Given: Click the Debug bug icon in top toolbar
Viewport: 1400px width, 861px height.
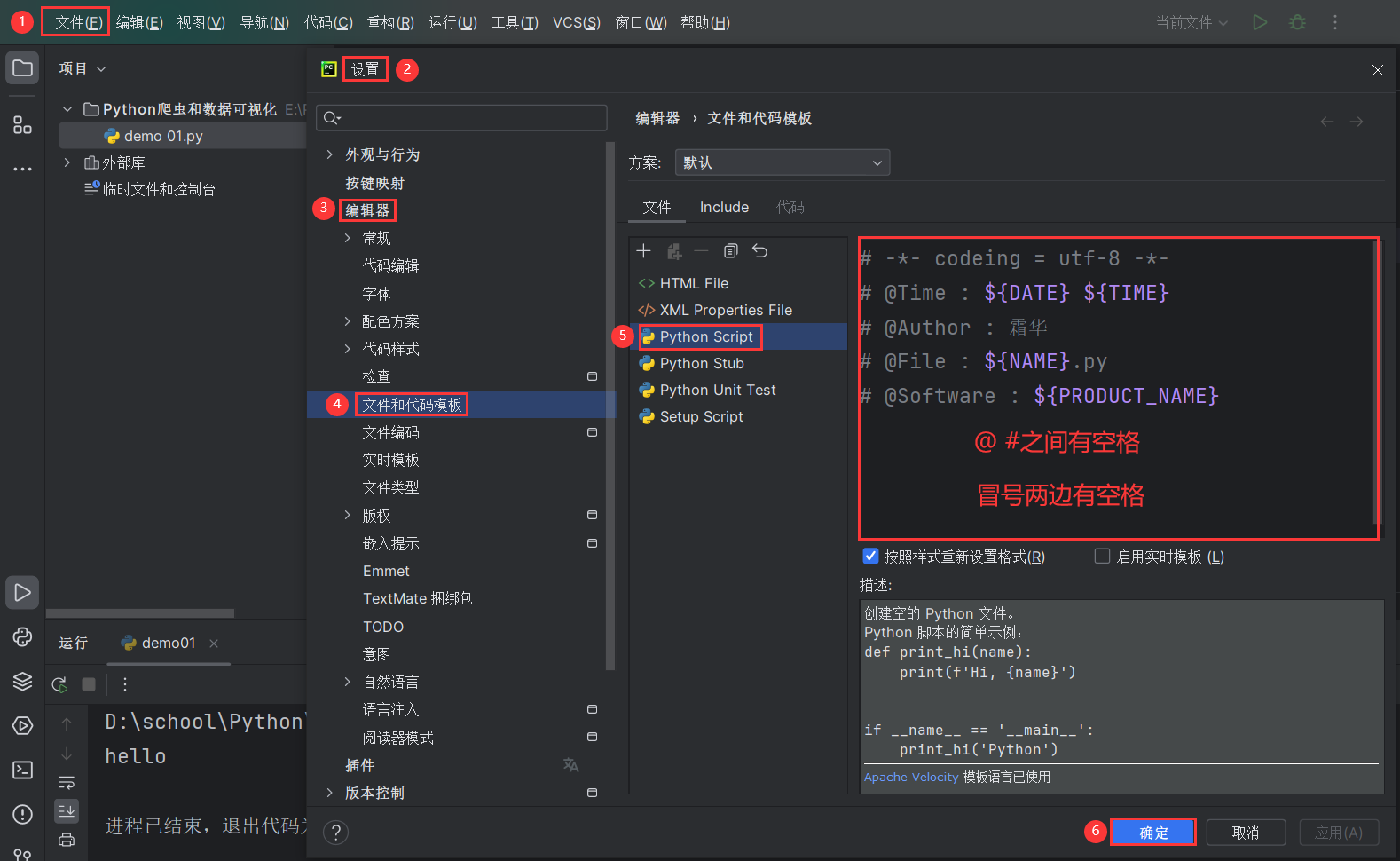Looking at the screenshot, I should click(1297, 22).
